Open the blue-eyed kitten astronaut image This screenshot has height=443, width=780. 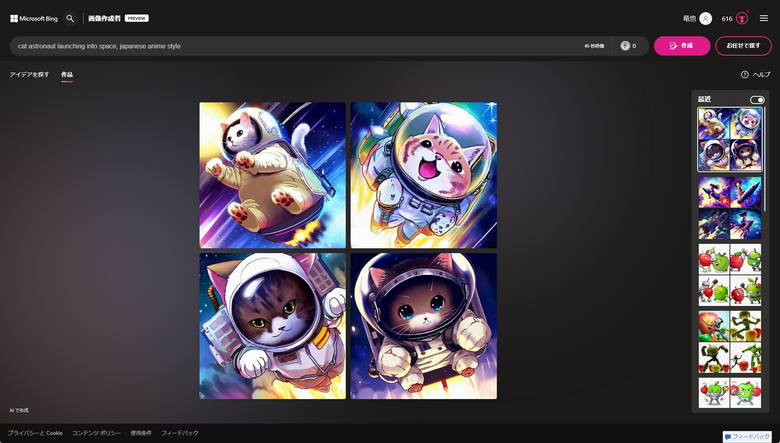(x=424, y=326)
